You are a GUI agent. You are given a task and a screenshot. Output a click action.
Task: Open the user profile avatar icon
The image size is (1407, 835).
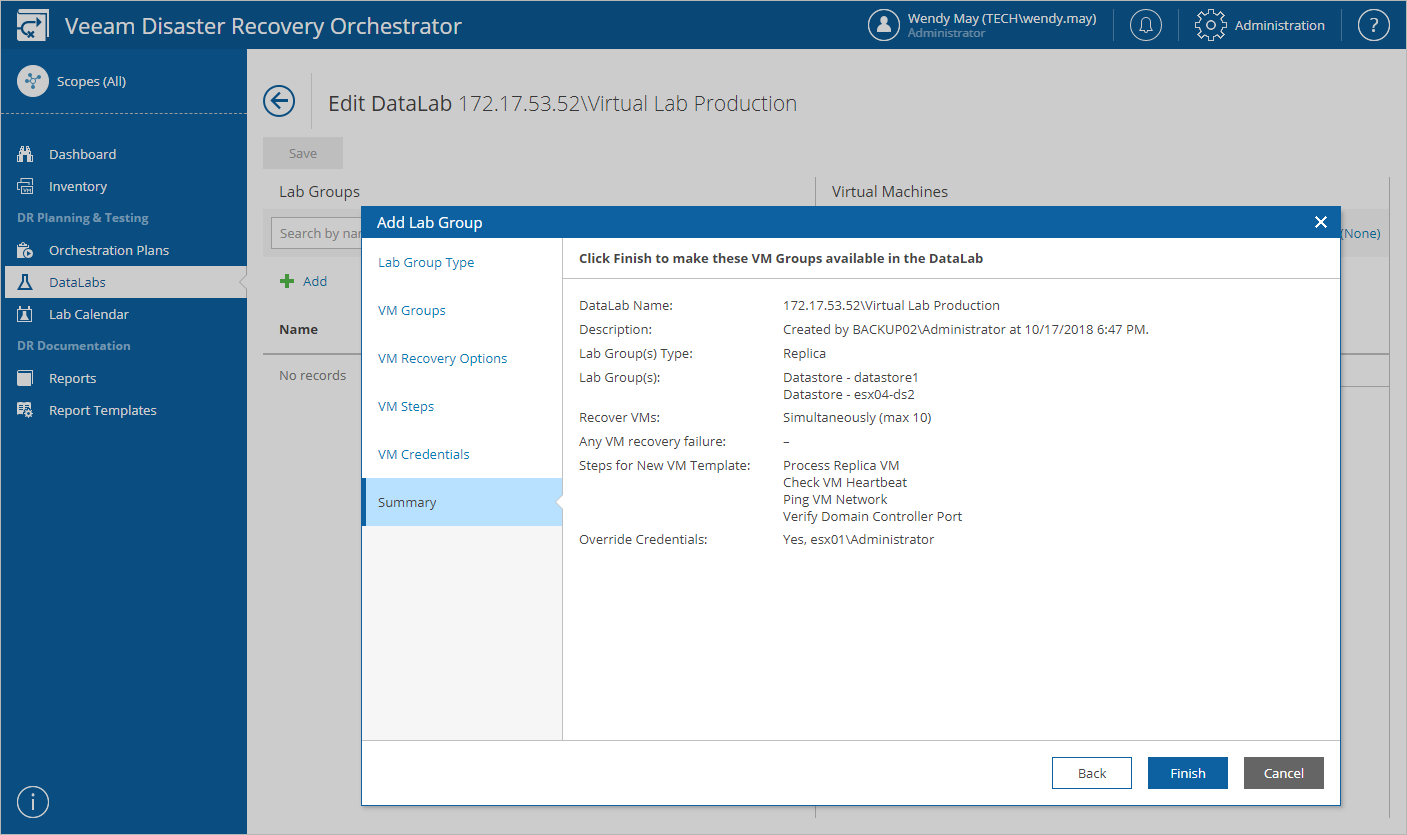884,25
